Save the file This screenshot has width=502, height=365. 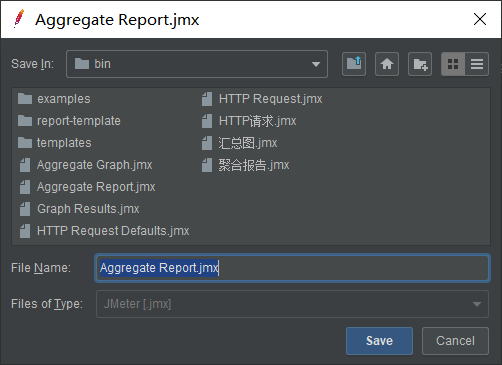pos(379,341)
